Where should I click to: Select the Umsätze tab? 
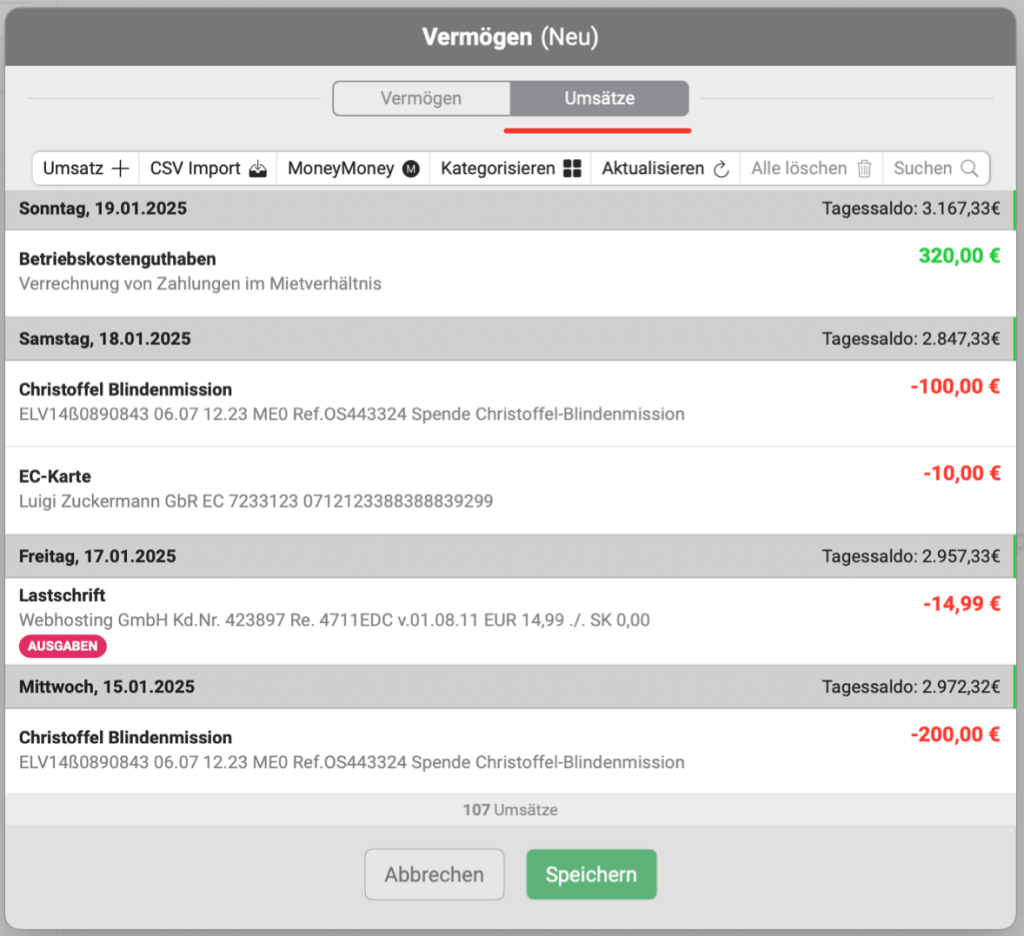tap(599, 99)
